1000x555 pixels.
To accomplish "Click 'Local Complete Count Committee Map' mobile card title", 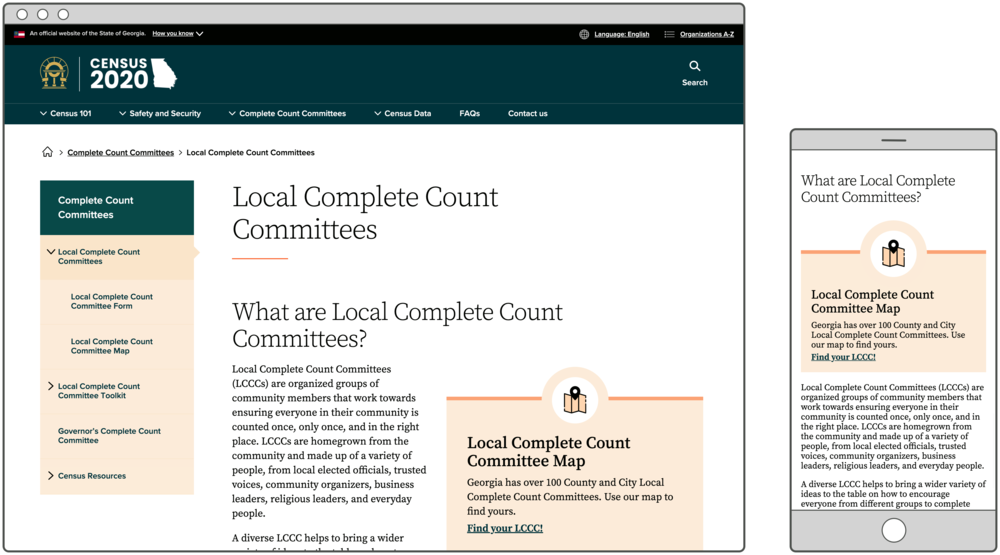I will point(872,301).
